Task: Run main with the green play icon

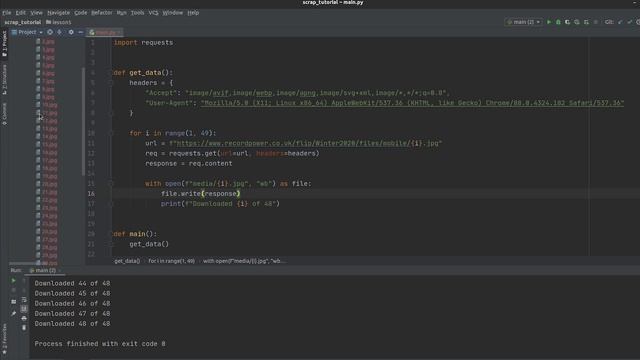Action: tap(549, 22)
